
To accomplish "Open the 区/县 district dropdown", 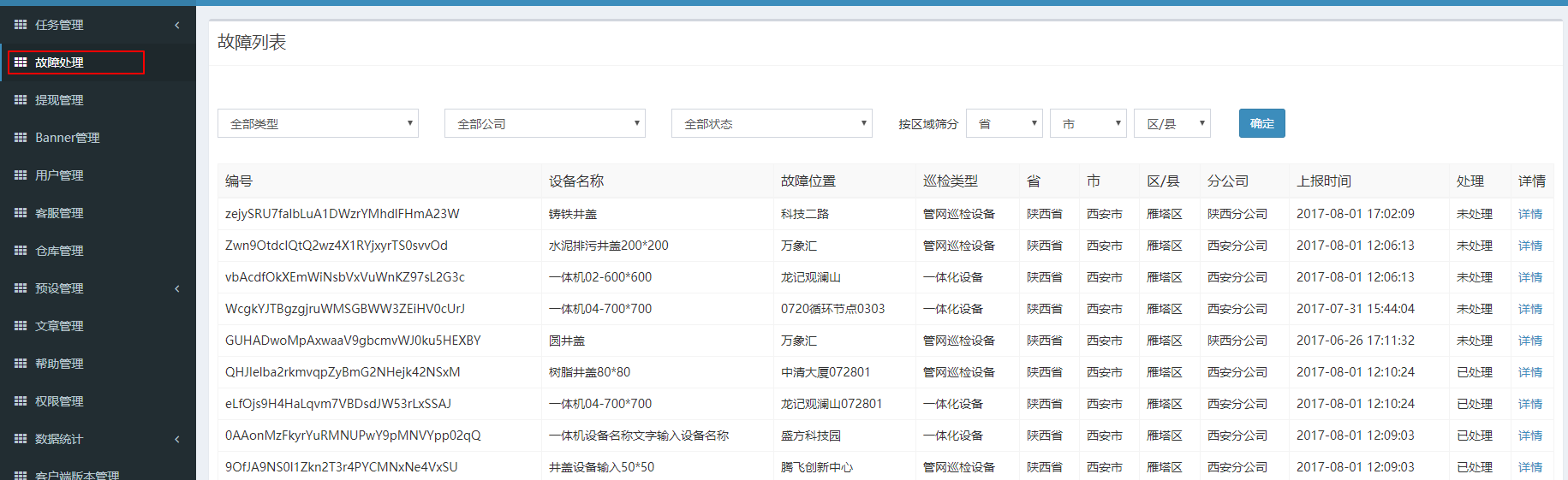I will [1172, 123].
